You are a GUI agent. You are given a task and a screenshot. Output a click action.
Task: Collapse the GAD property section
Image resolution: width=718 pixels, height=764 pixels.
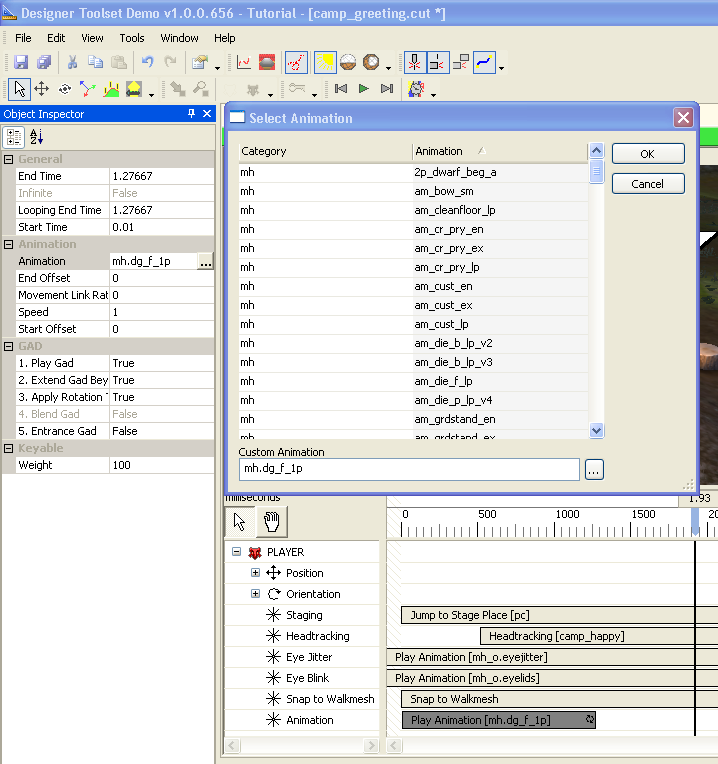click(x=9, y=346)
